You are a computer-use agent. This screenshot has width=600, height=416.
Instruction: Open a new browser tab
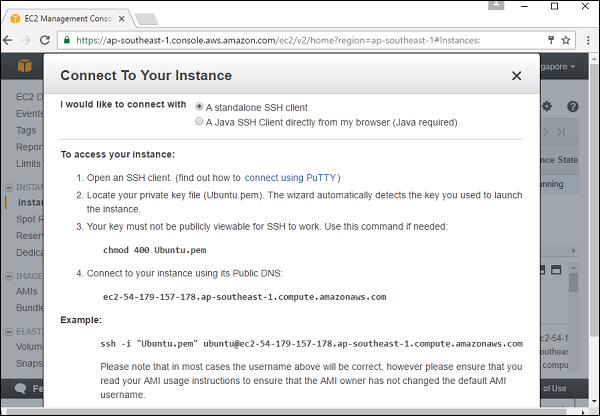146,17
